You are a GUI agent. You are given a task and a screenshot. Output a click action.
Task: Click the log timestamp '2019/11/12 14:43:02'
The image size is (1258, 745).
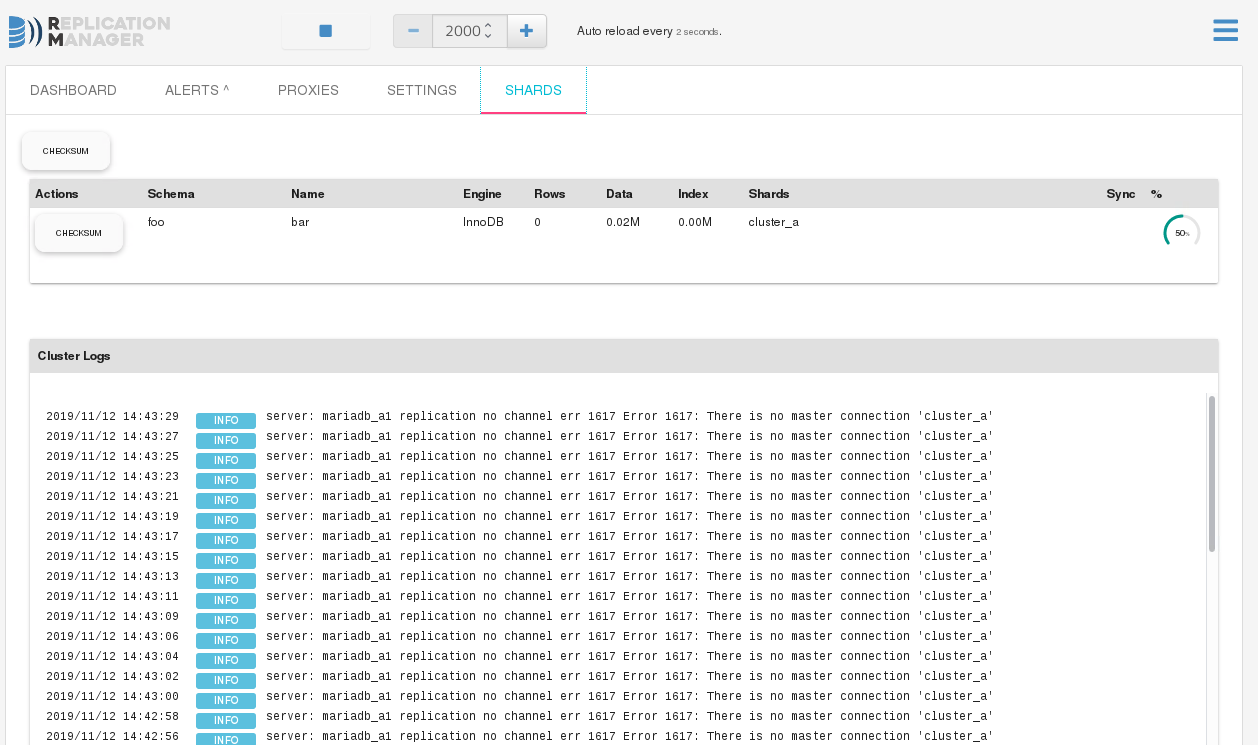(112, 677)
